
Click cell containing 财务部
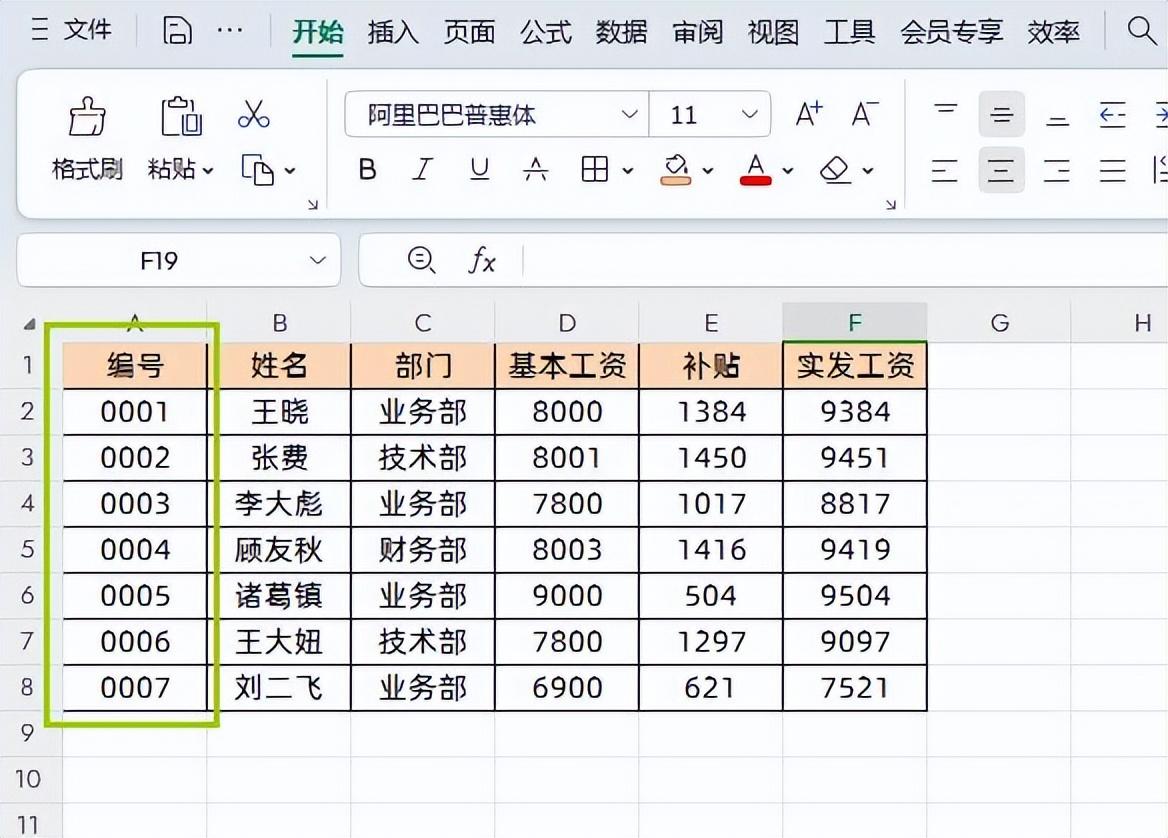(x=422, y=550)
